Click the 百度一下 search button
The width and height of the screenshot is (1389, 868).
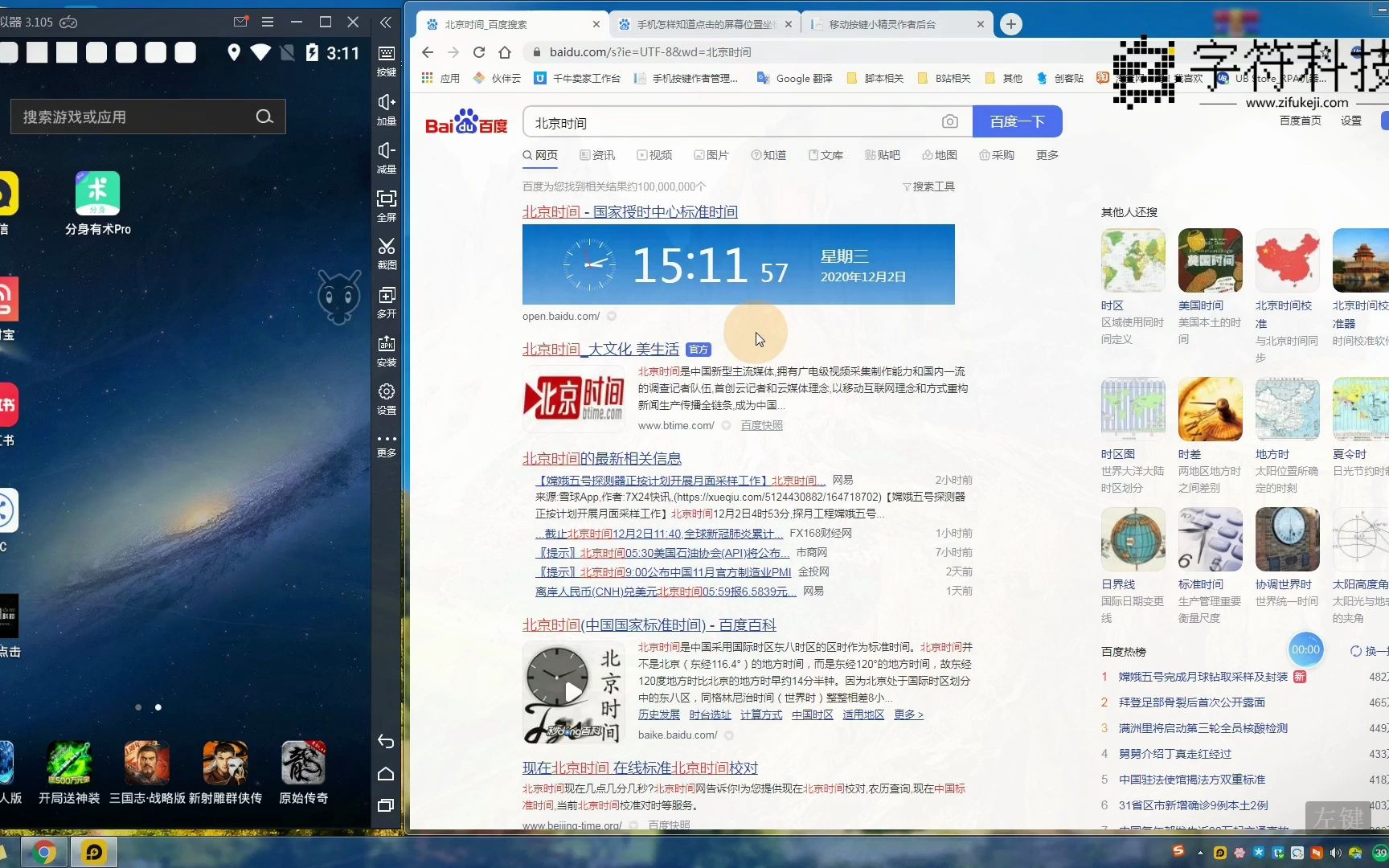pos(1018,121)
